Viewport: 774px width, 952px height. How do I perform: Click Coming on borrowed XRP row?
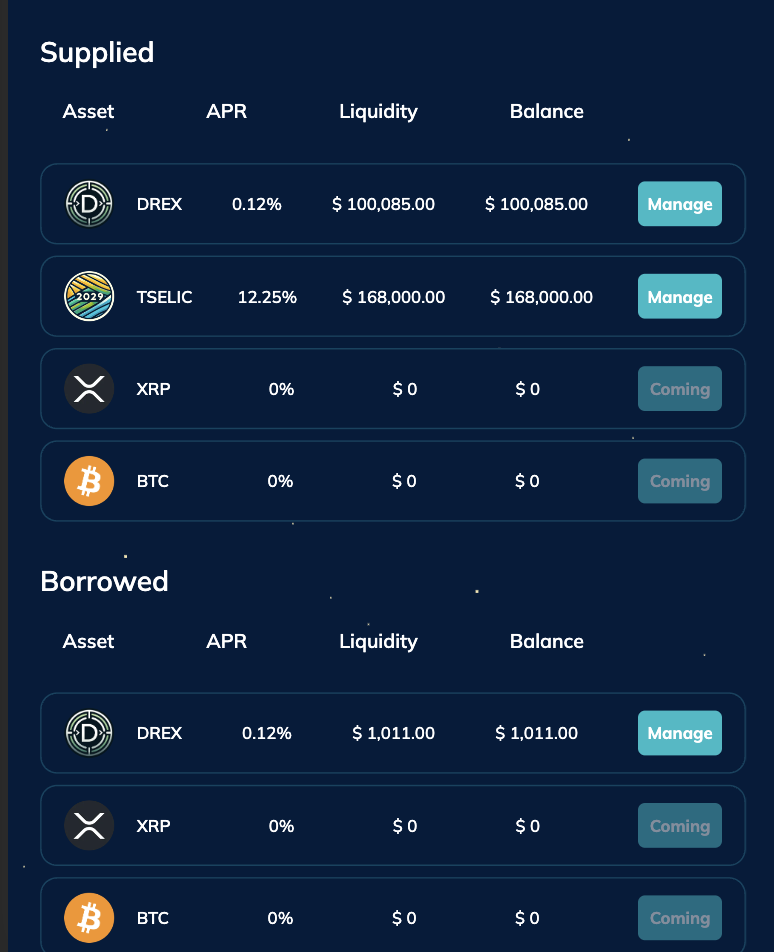click(x=679, y=825)
